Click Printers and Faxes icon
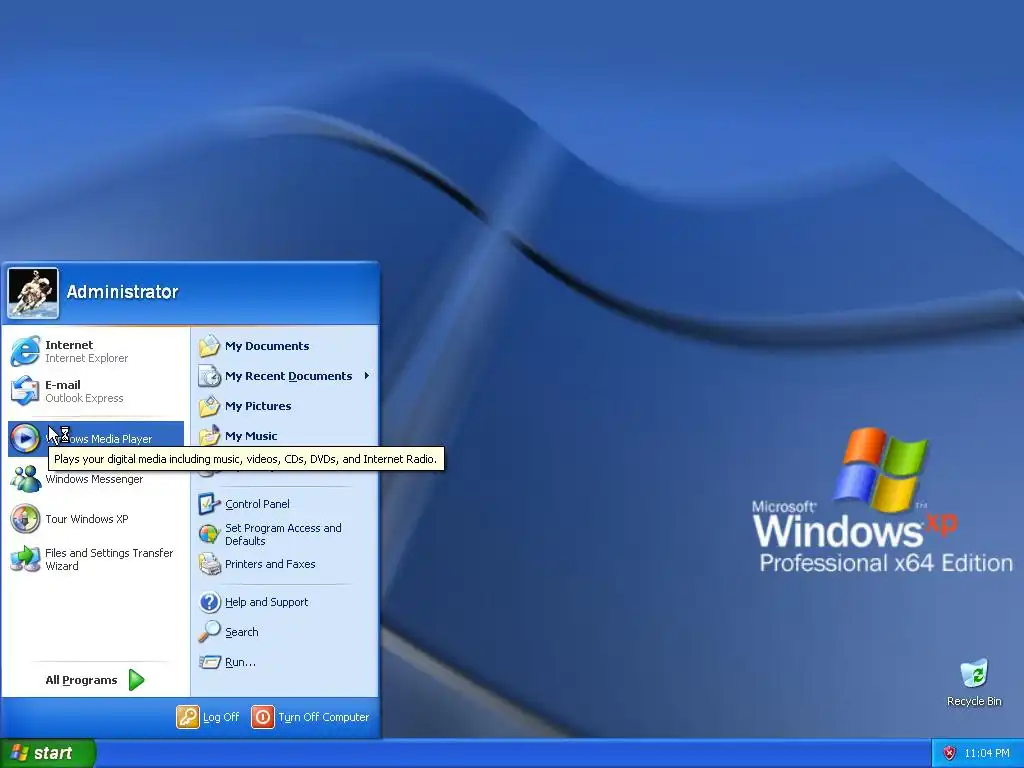The width and height of the screenshot is (1024, 768). pyautogui.click(x=210, y=564)
